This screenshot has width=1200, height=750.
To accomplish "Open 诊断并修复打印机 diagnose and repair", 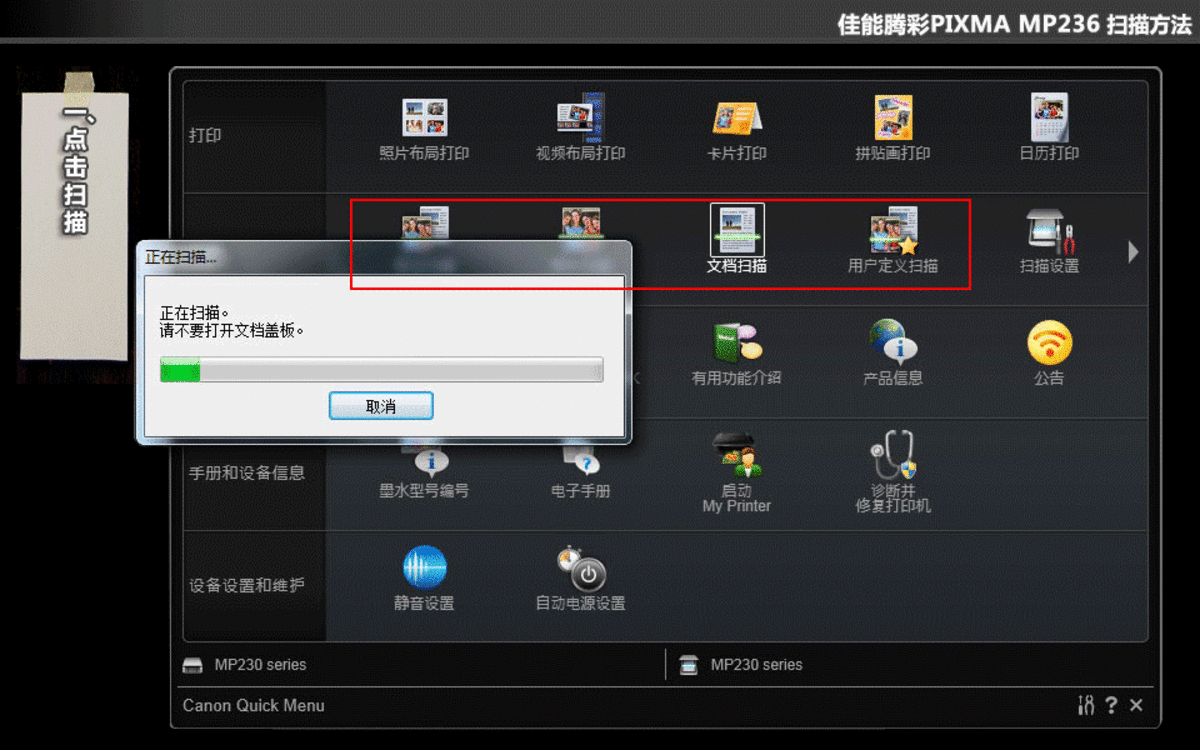I will (893, 473).
